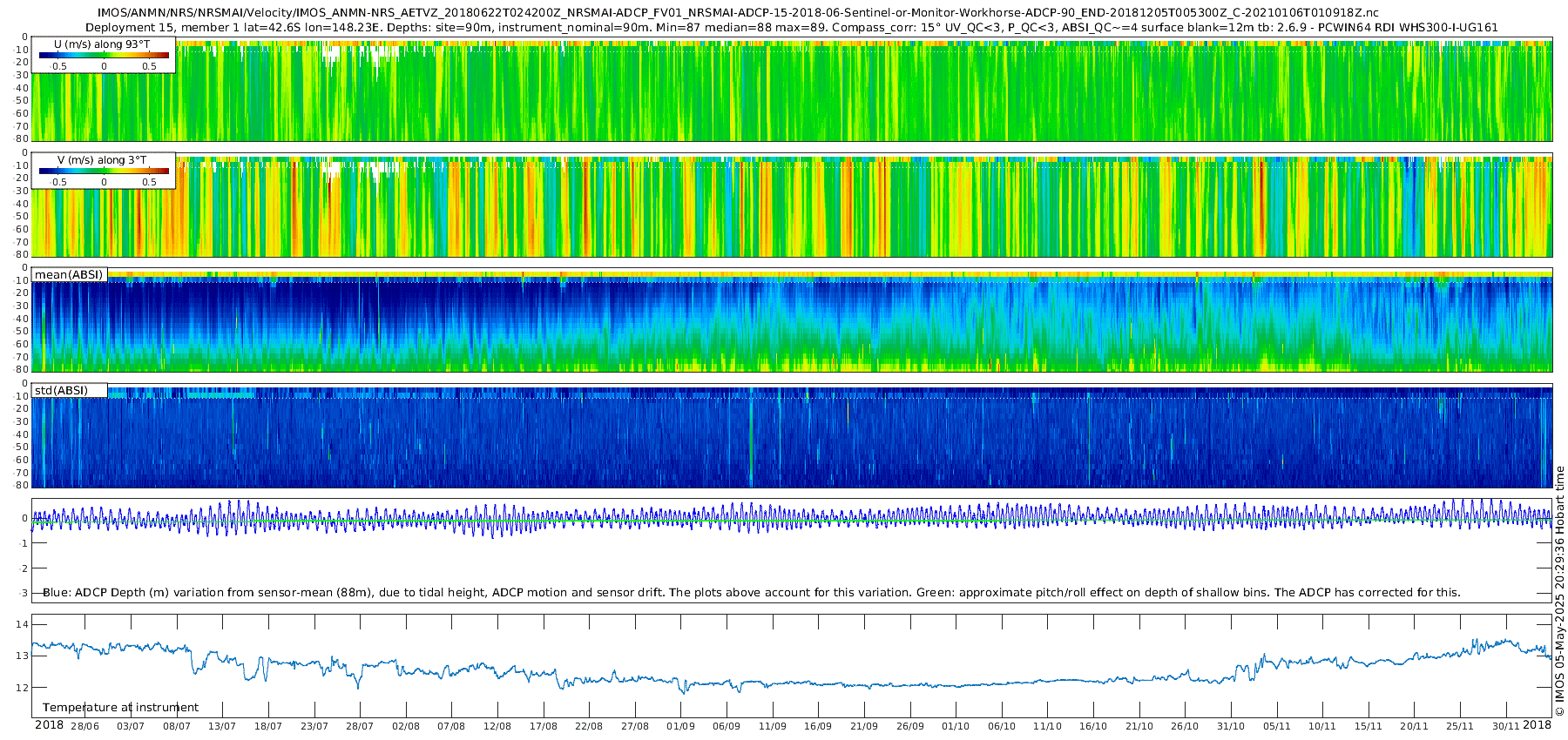Click the V (m/s) along 3°T colorbar

104,172
